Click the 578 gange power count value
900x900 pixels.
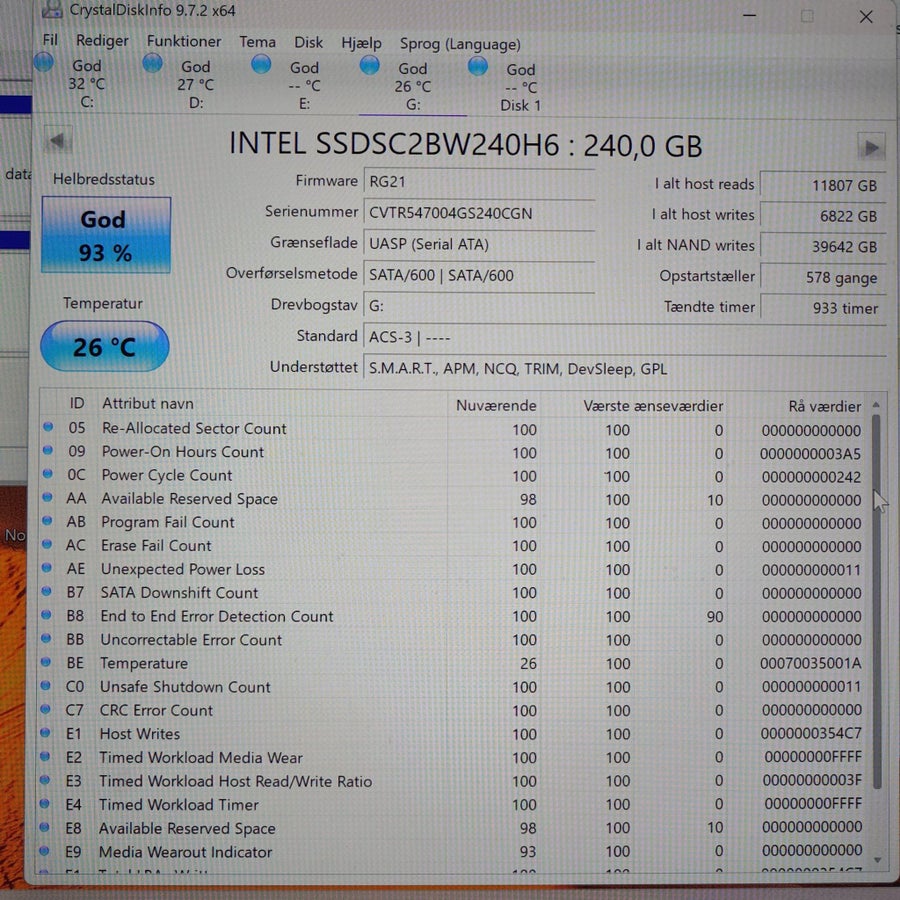tap(823, 278)
